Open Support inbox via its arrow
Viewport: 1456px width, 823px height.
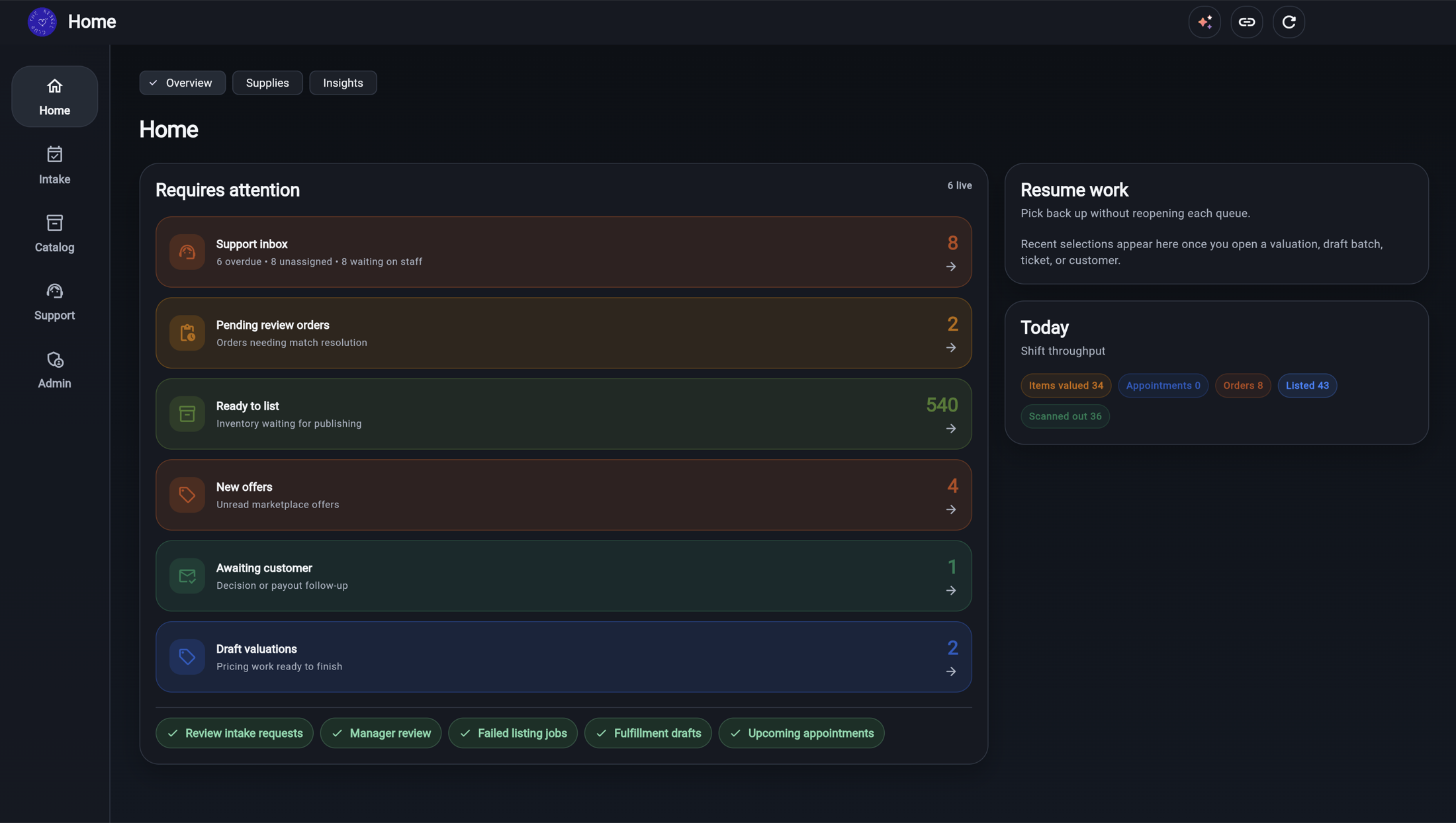click(x=951, y=267)
